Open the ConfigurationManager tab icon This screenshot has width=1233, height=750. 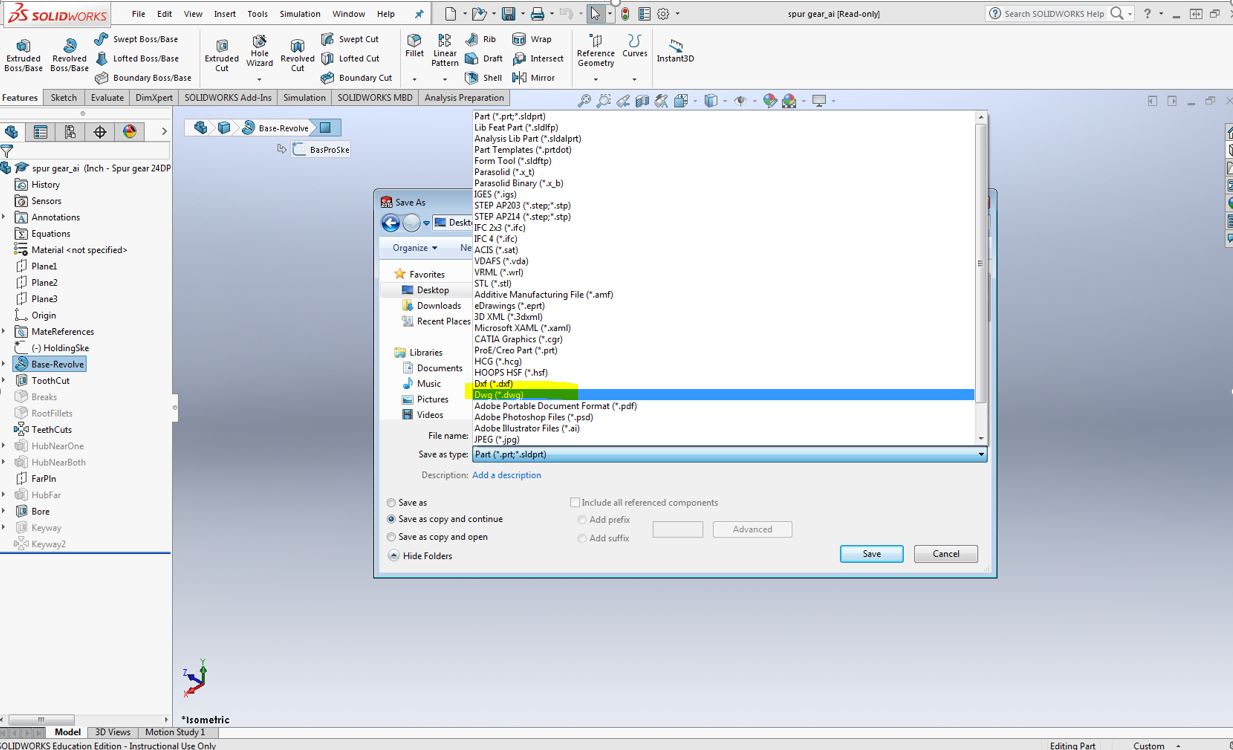[x=70, y=131]
